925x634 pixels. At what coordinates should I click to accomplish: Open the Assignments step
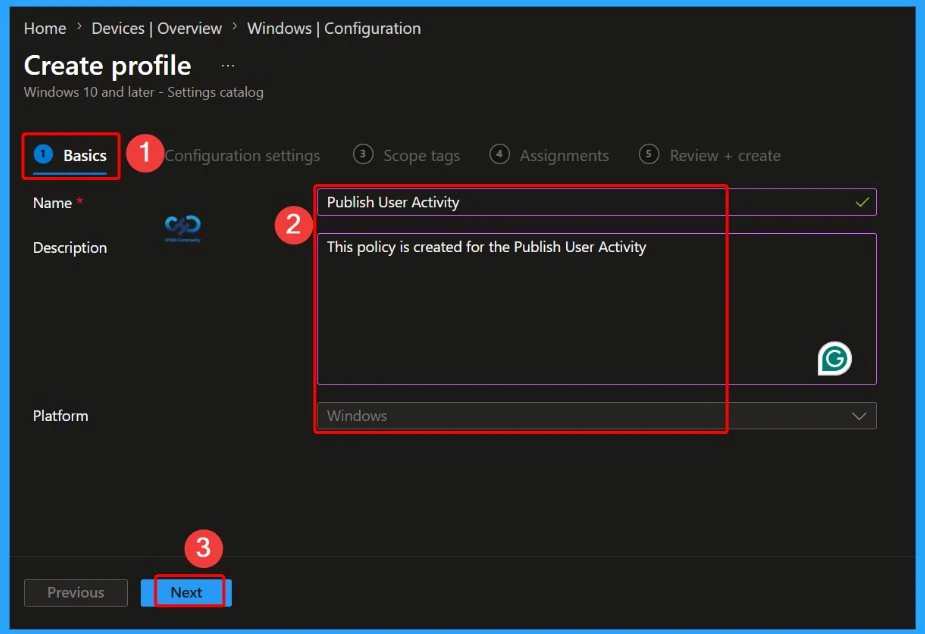549,156
